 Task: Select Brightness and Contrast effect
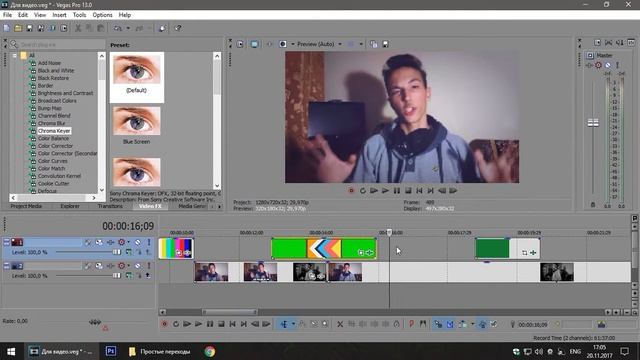point(65,93)
